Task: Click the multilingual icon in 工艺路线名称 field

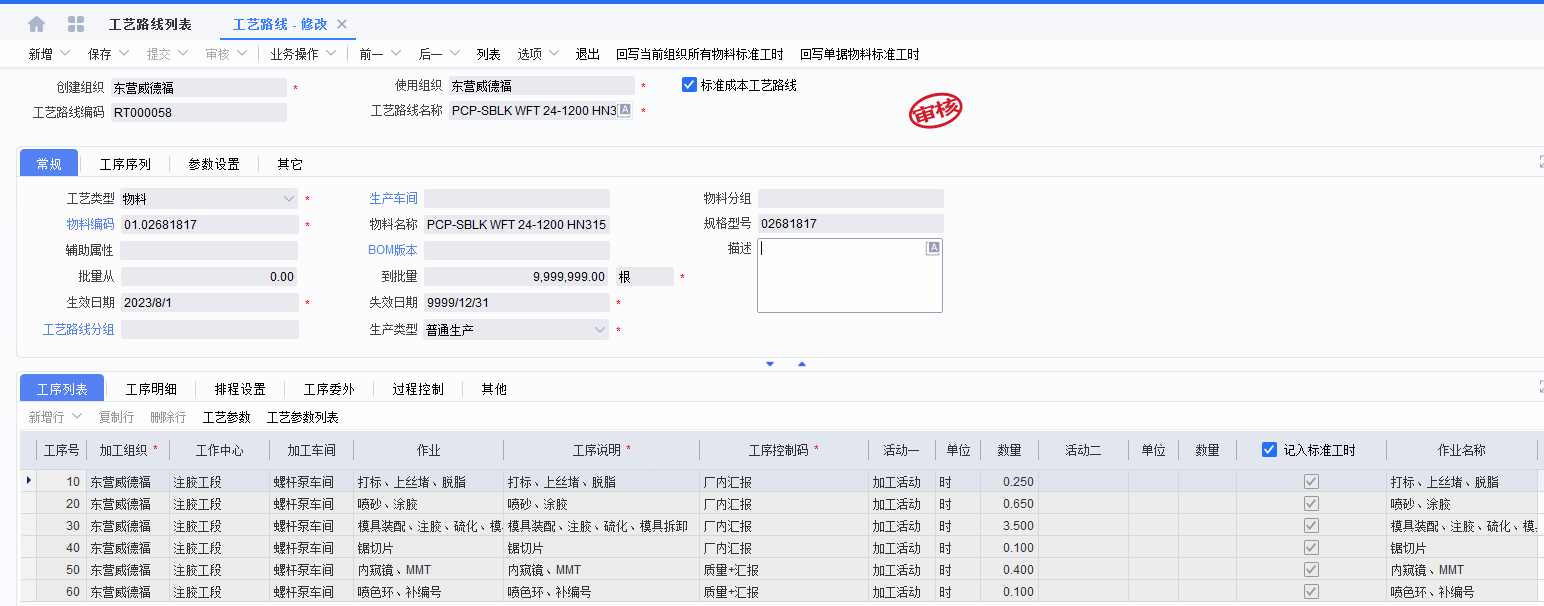Action: (624, 110)
